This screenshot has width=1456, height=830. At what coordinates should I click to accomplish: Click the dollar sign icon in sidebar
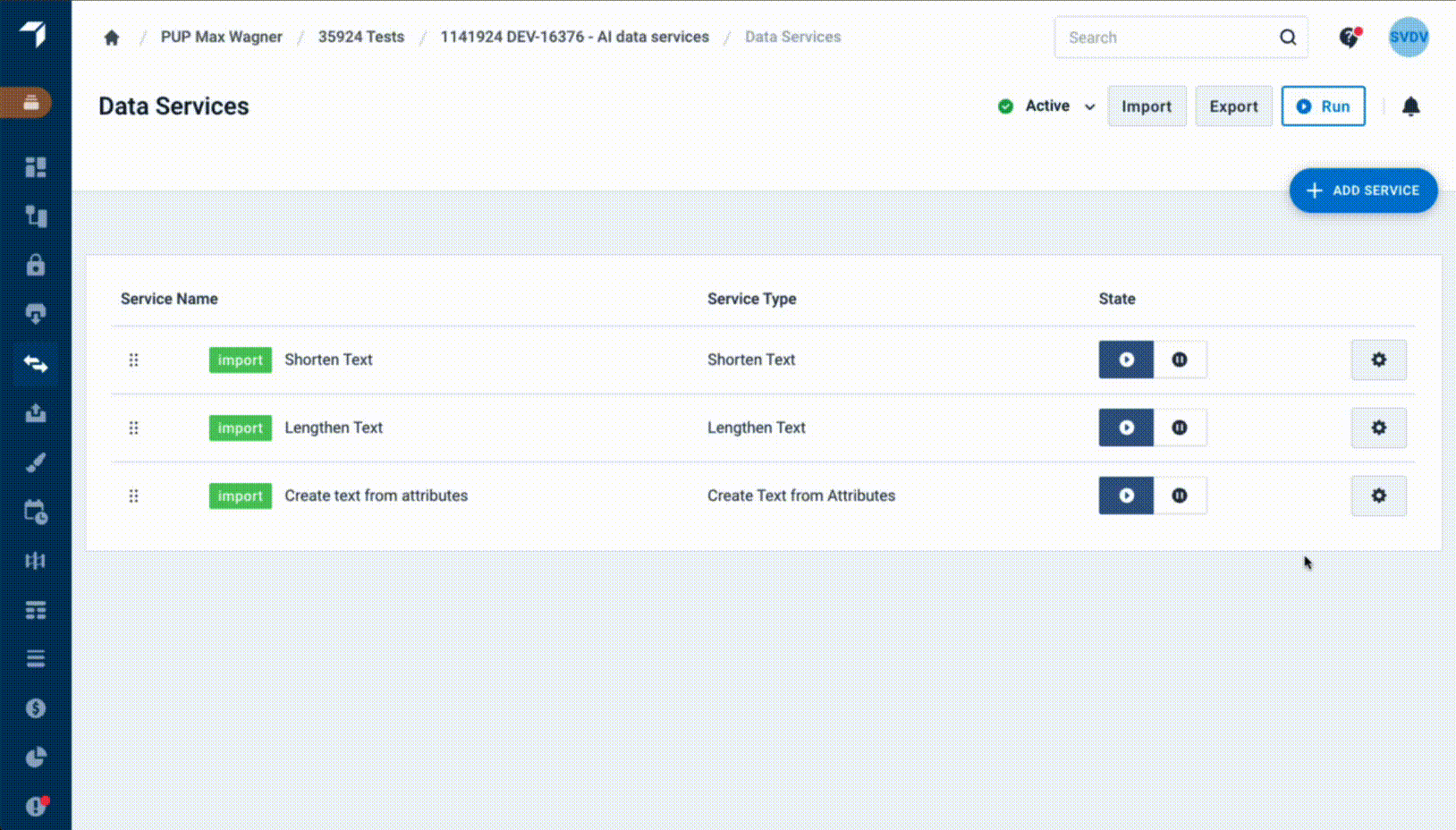36,708
